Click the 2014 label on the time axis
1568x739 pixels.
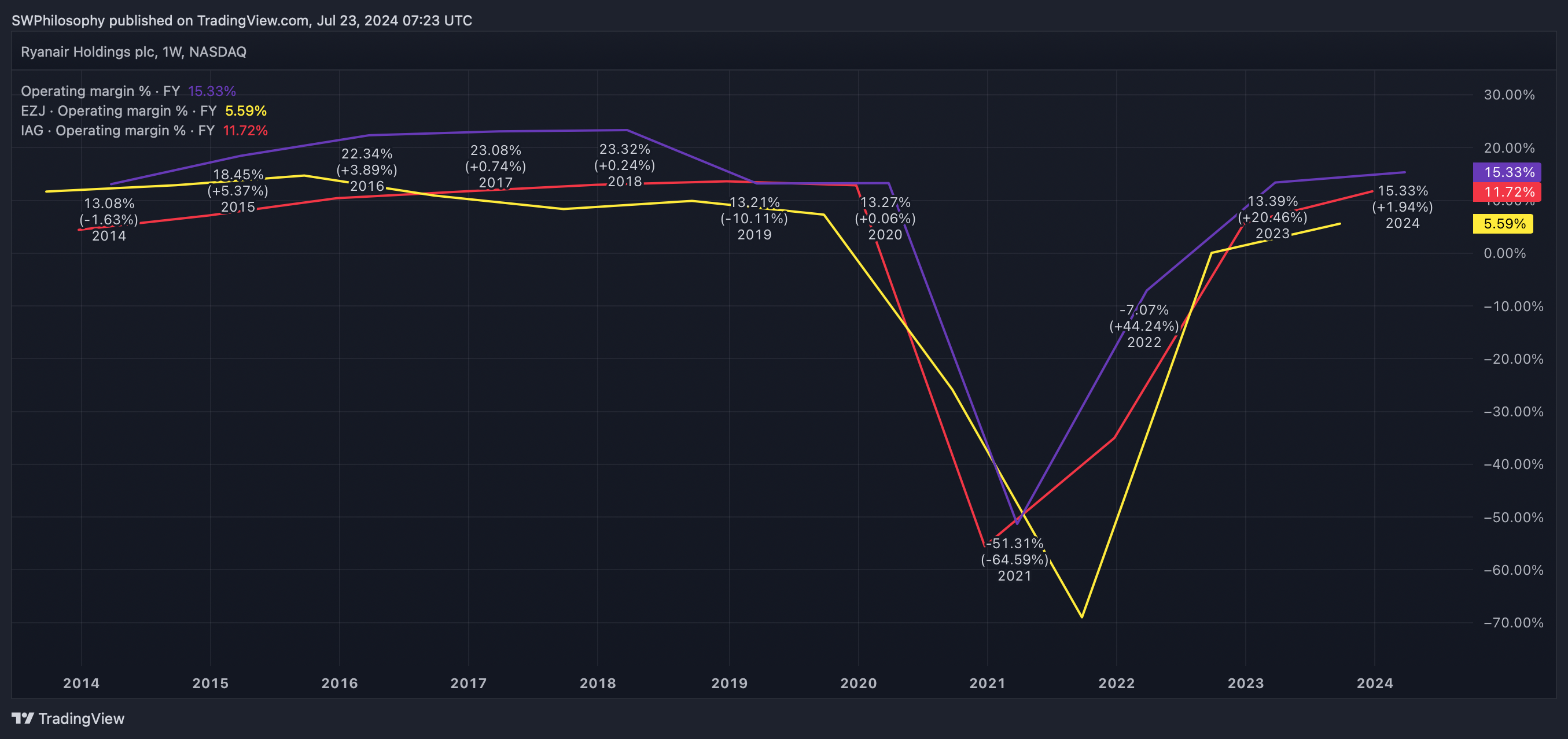click(82, 683)
